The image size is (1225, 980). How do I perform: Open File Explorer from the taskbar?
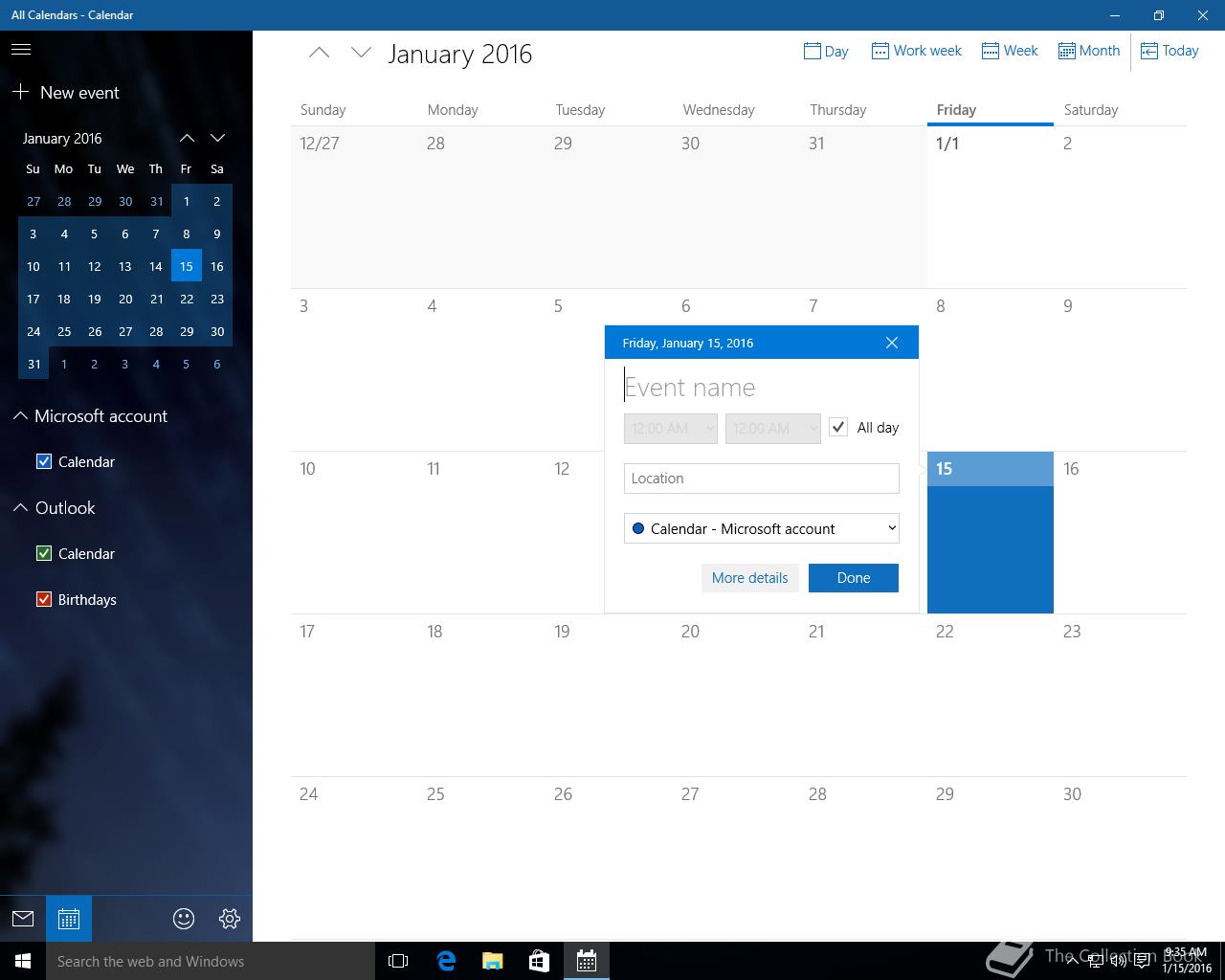pos(493,961)
